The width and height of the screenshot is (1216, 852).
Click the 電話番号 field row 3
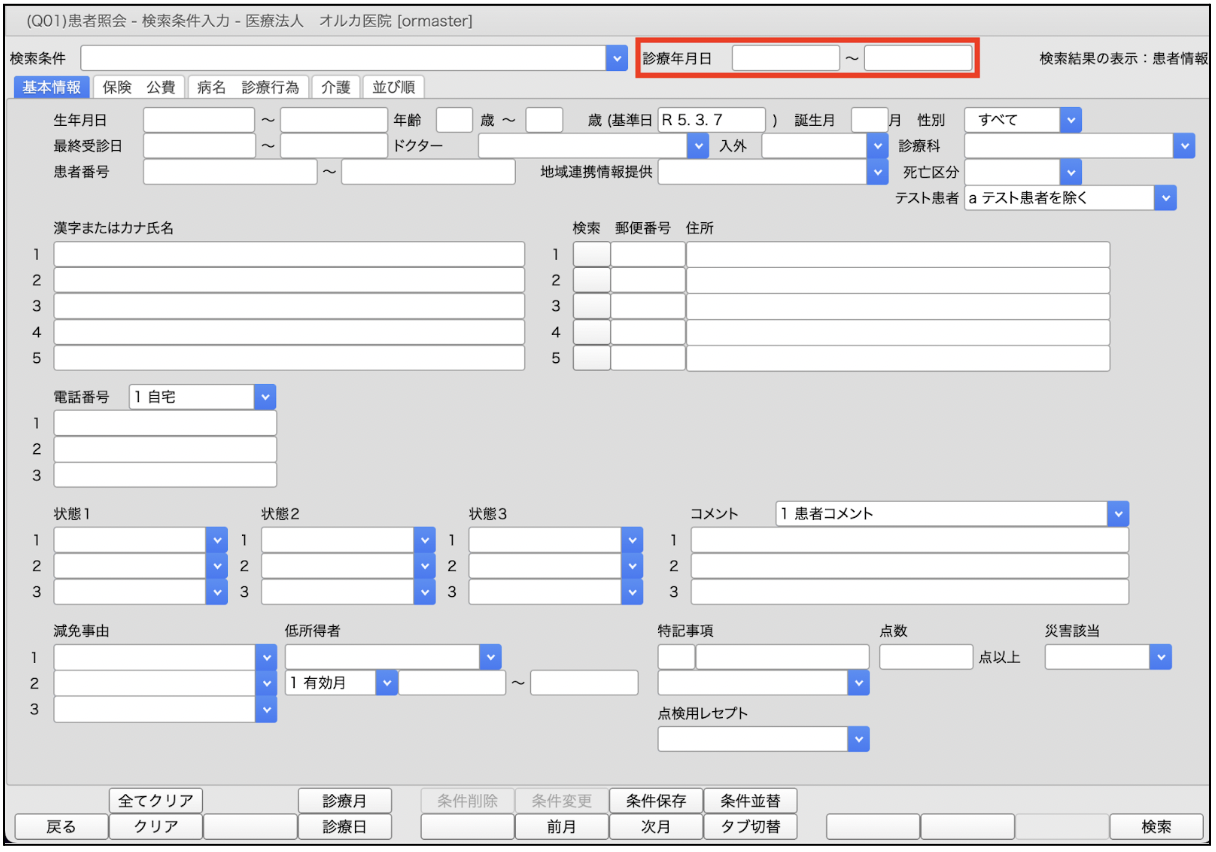[x=165, y=475]
